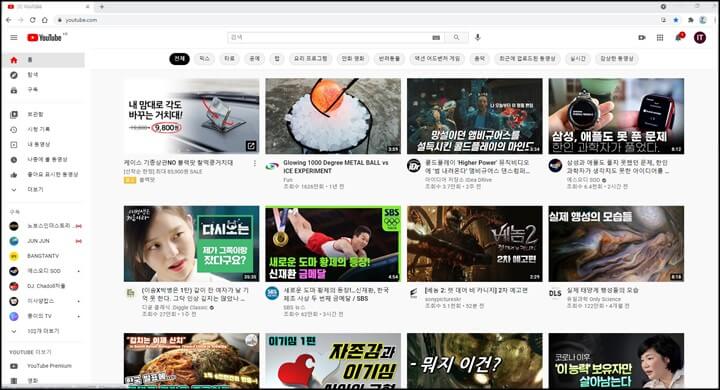Bookmark page with the star icon
Viewport: 720px width, 390px height.
pos(675,20)
